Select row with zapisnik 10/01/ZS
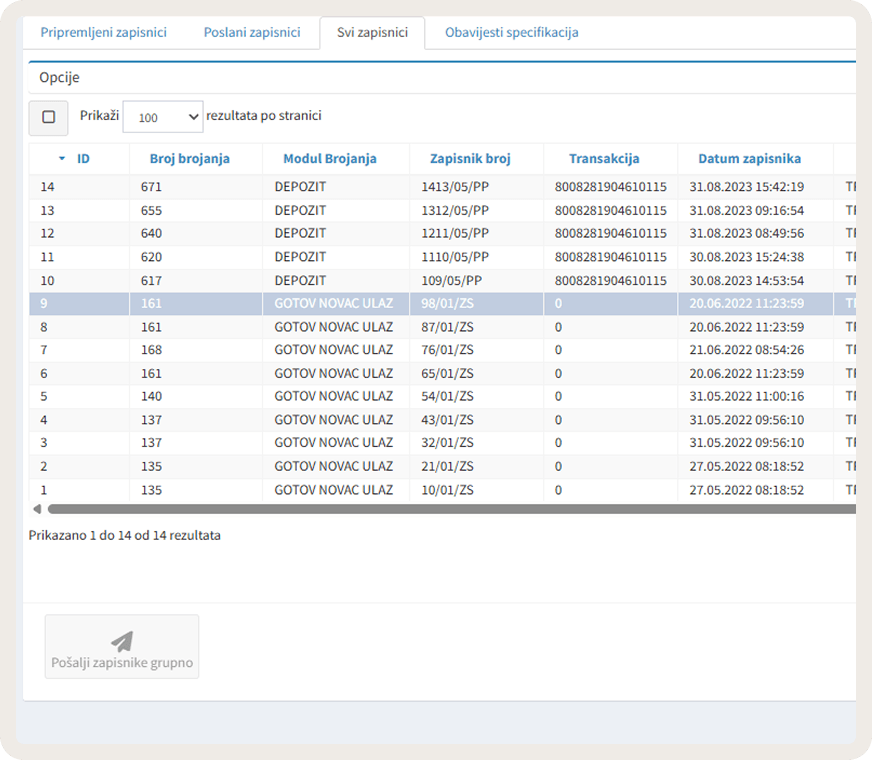Viewport: 872px width, 760px height. click(442, 490)
